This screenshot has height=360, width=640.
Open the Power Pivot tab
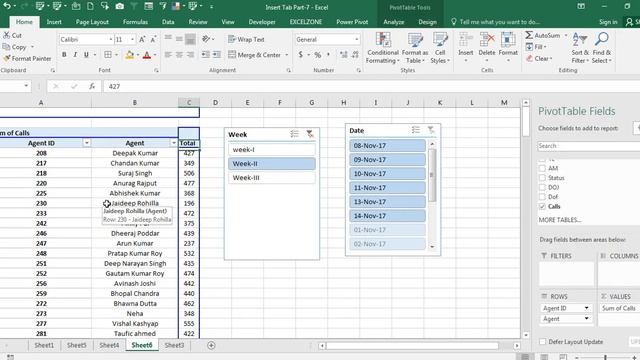coord(352,22)
